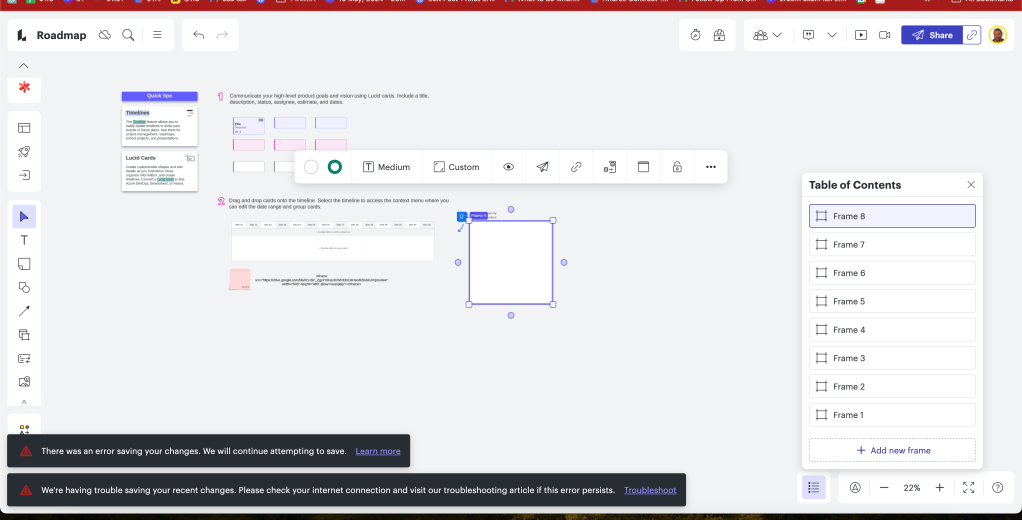Select the Image insert tool
This screenshot has height=520, width=1022.
click(x=24, y=382)
